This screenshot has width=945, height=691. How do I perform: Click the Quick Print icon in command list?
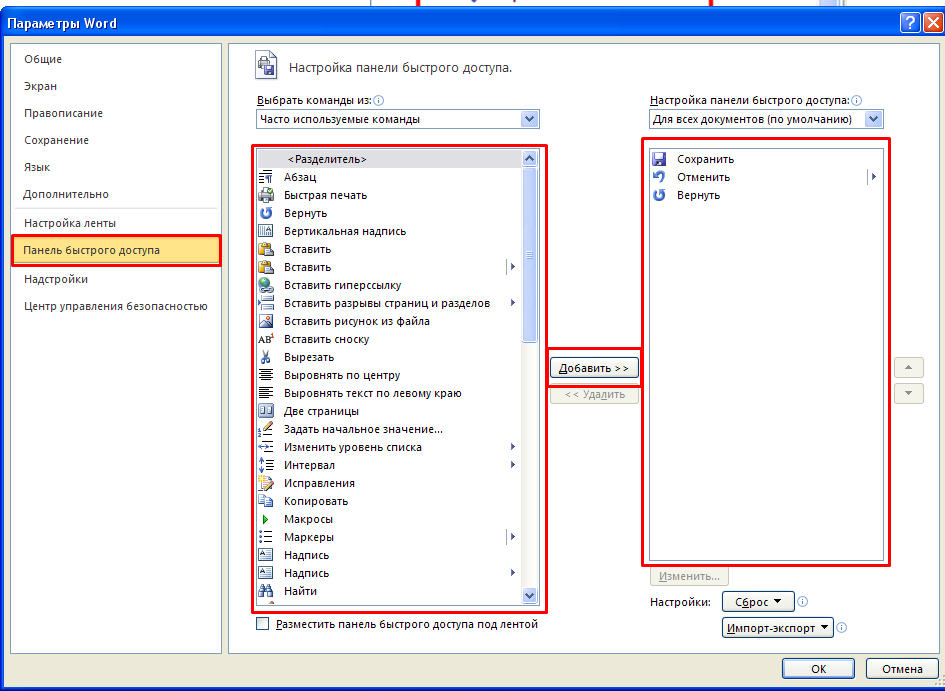(x=266, y=195)
